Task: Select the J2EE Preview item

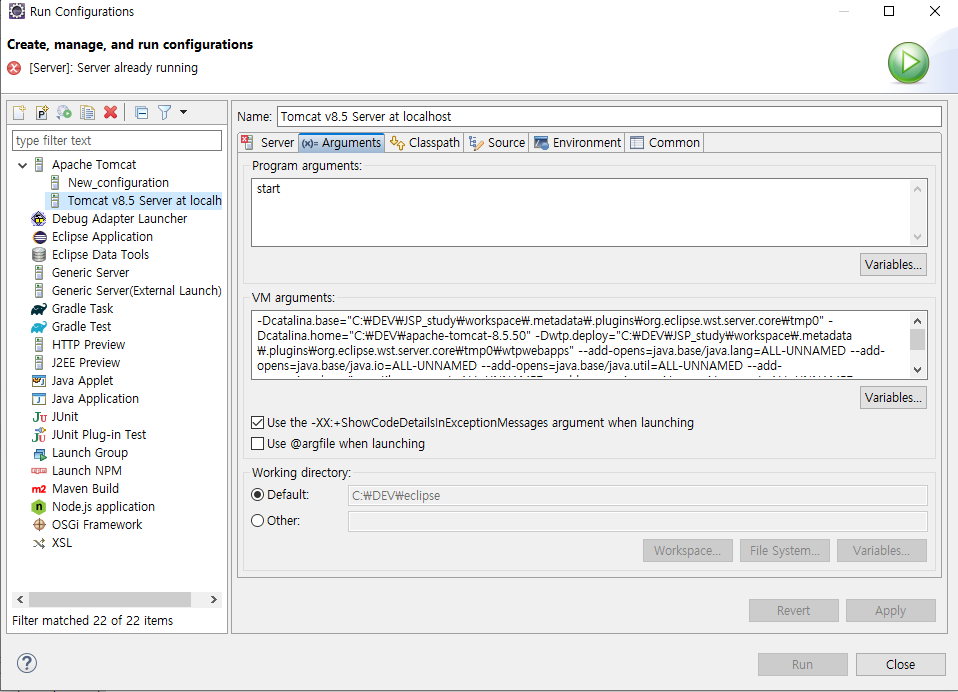Action: click(86, 363)
